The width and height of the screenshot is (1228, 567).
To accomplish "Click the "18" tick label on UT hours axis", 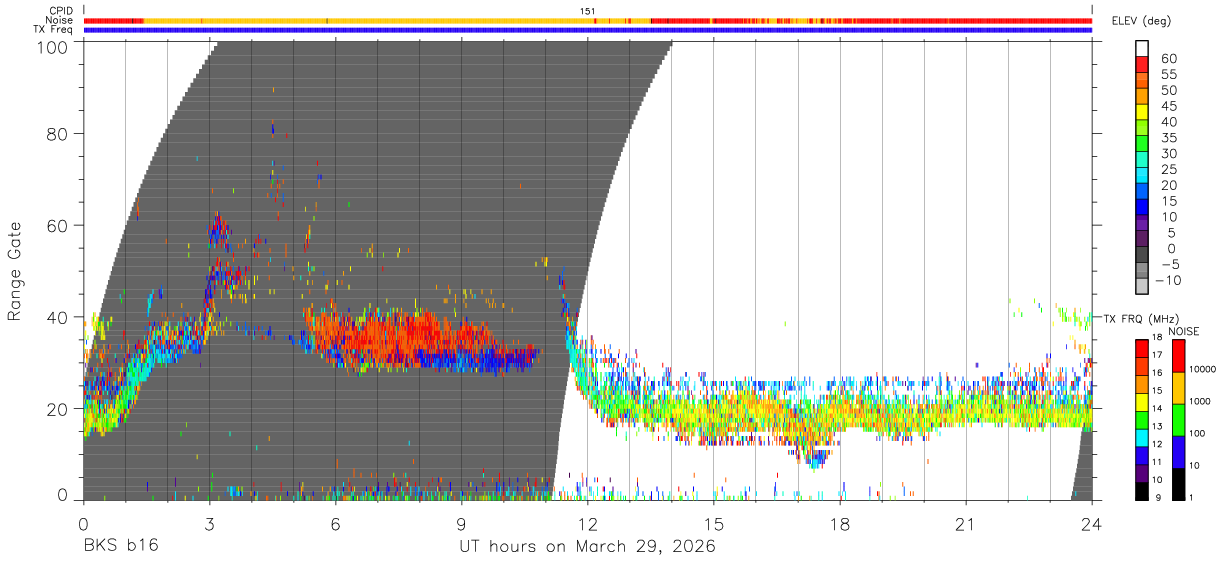I will [x=839, y=524].
